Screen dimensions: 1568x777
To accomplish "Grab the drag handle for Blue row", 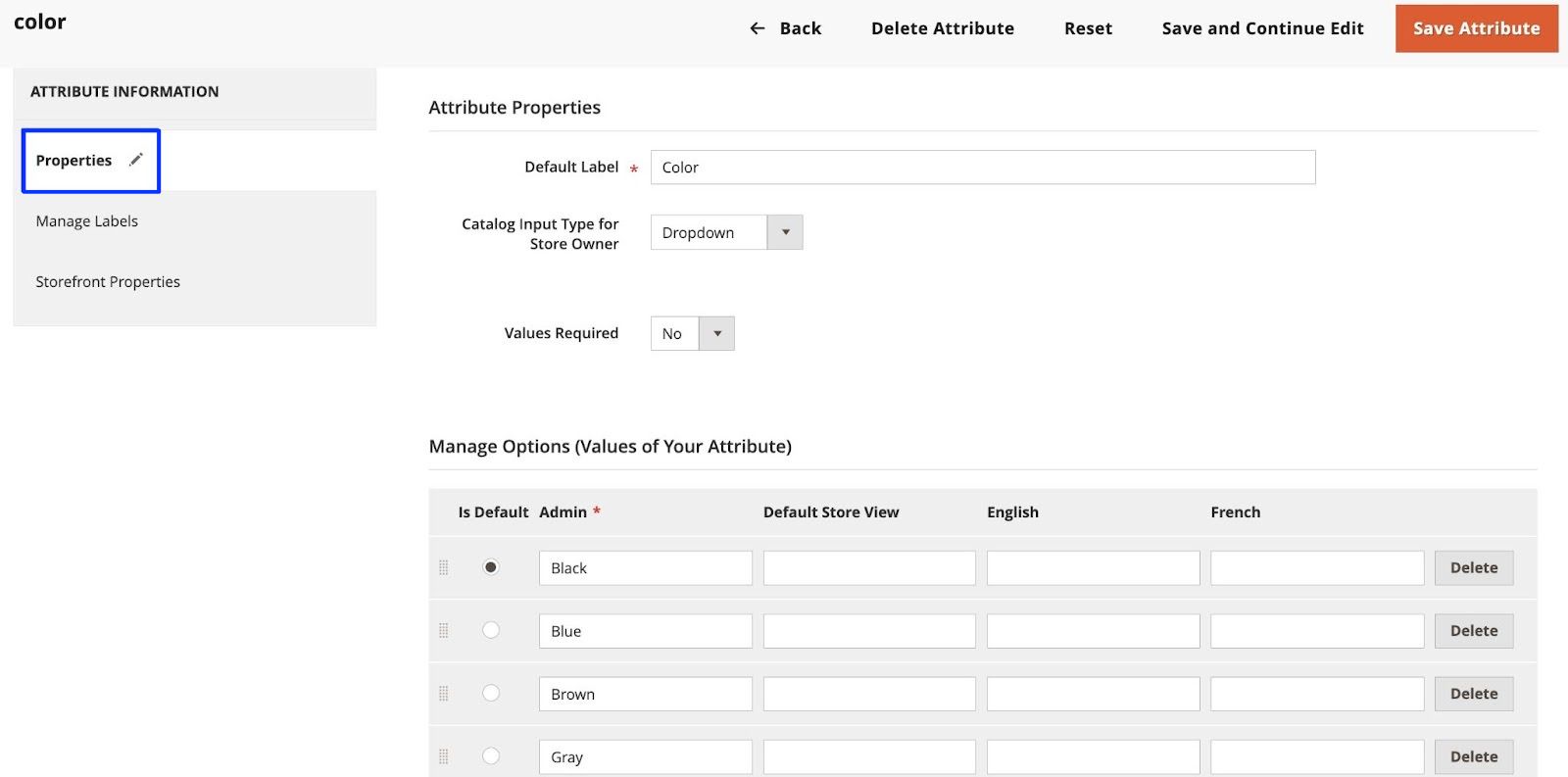I will [x=444, y=631].
